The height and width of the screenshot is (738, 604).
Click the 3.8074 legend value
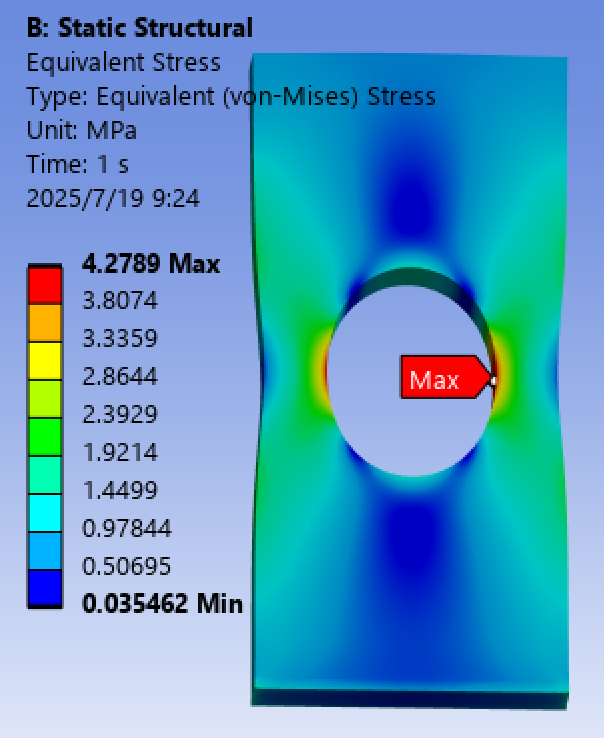click(120, 300)
